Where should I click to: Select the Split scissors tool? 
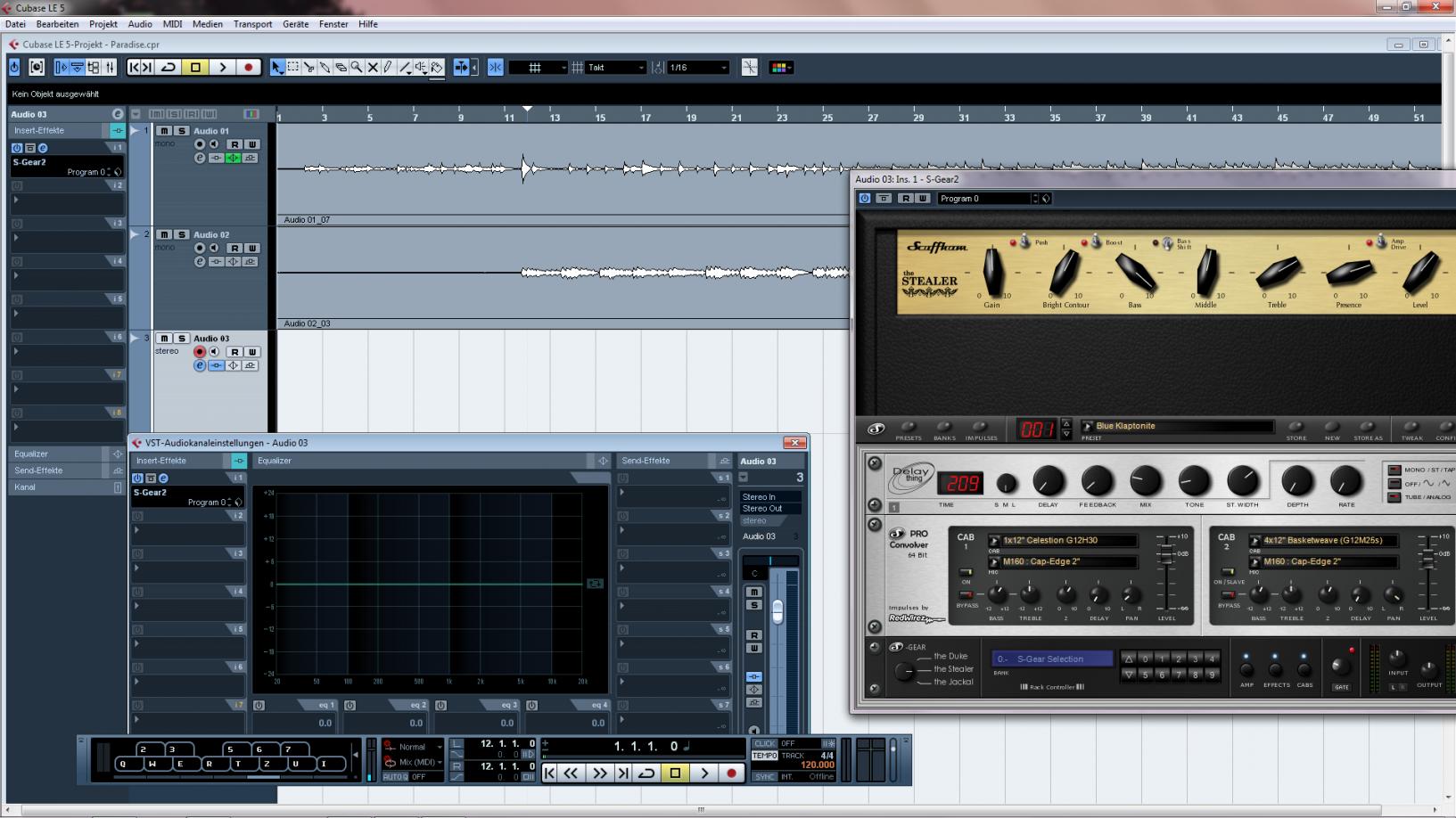[x=308, y=68]
